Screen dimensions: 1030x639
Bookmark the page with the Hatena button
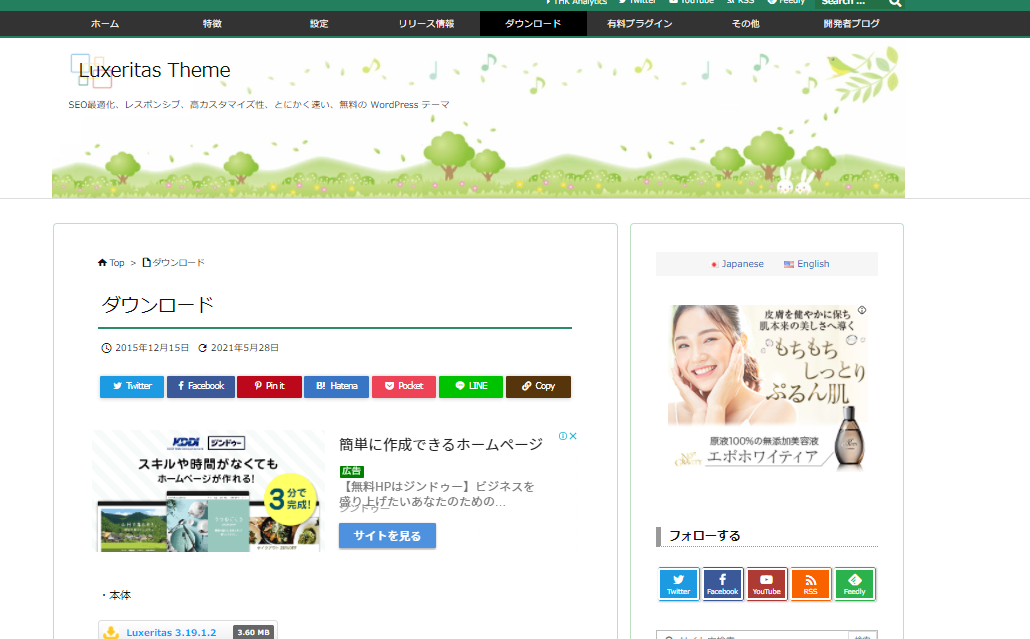336,386
